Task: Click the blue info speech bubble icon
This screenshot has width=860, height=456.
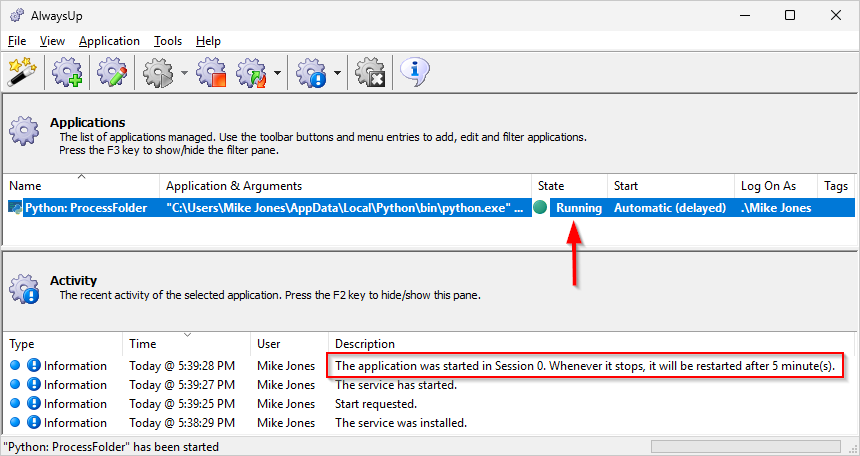Action: [x=414, y=72]
